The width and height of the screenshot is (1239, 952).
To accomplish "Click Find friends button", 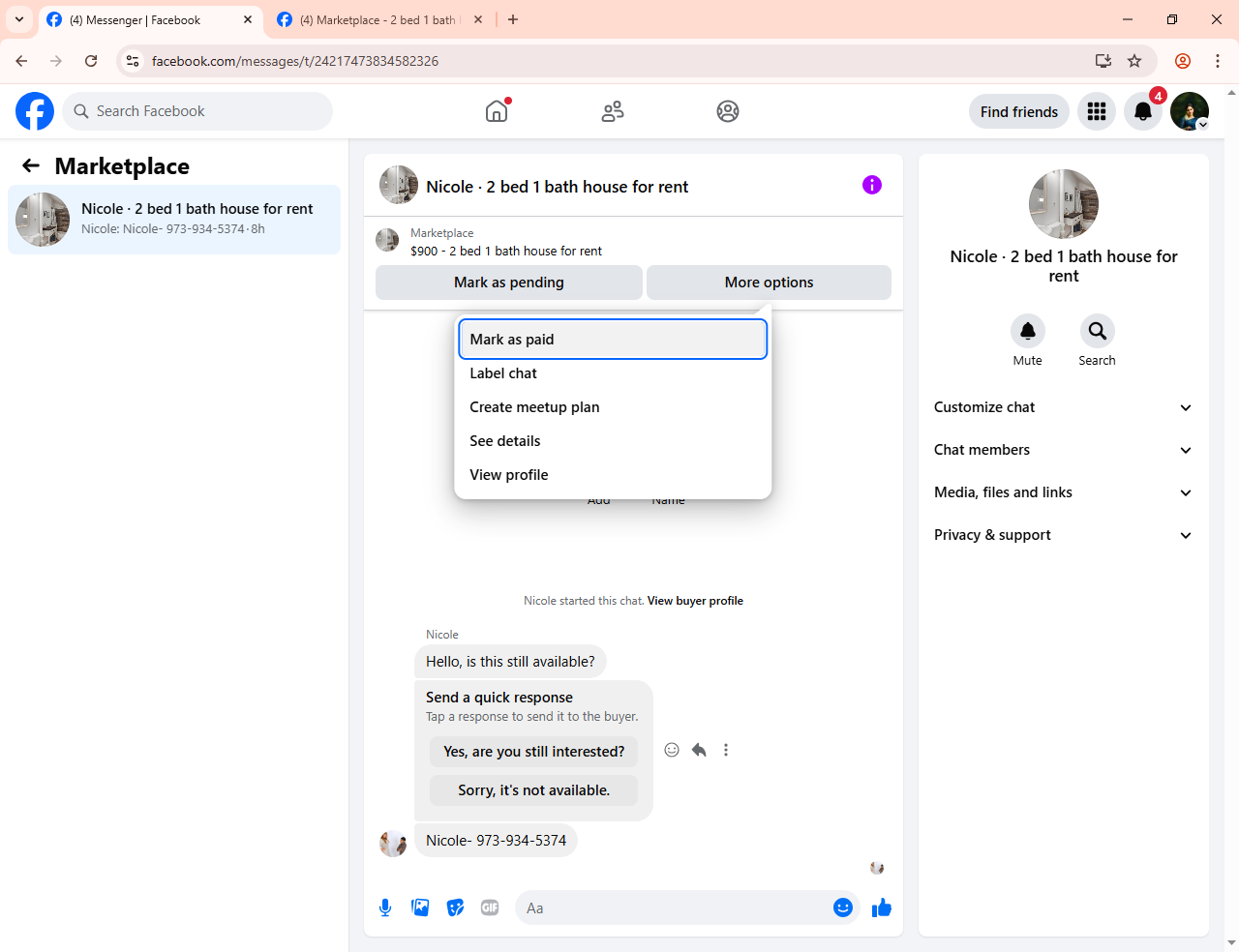I will point(1019,111).
